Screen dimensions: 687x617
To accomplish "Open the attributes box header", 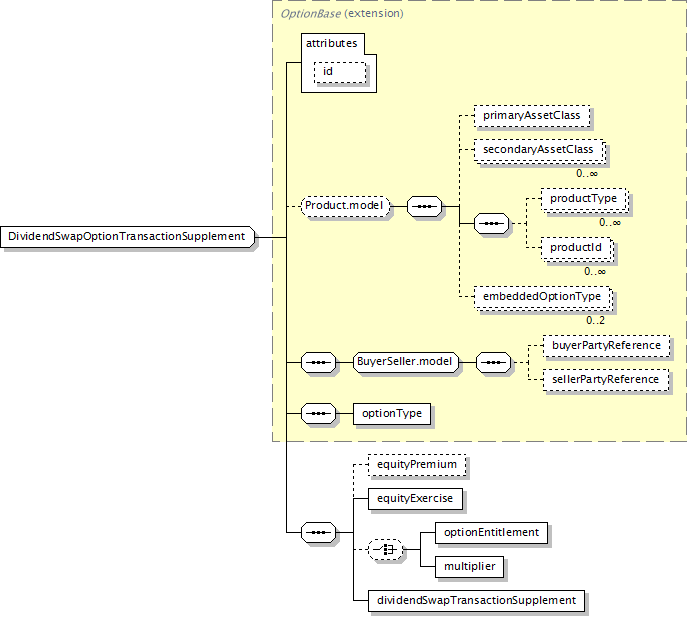I will click(x=331, y=44).
